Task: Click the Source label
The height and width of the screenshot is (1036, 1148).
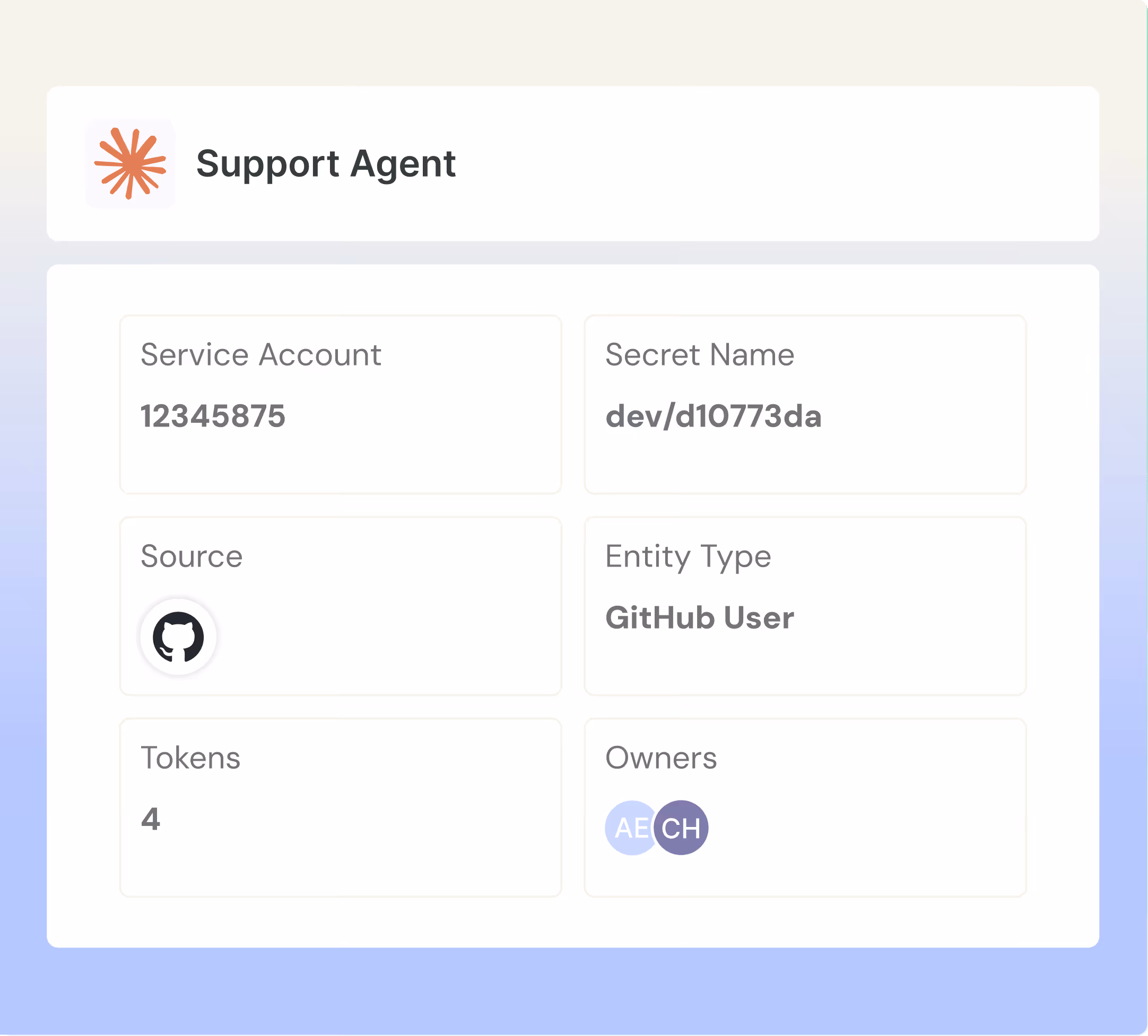Action: [191, 556]
